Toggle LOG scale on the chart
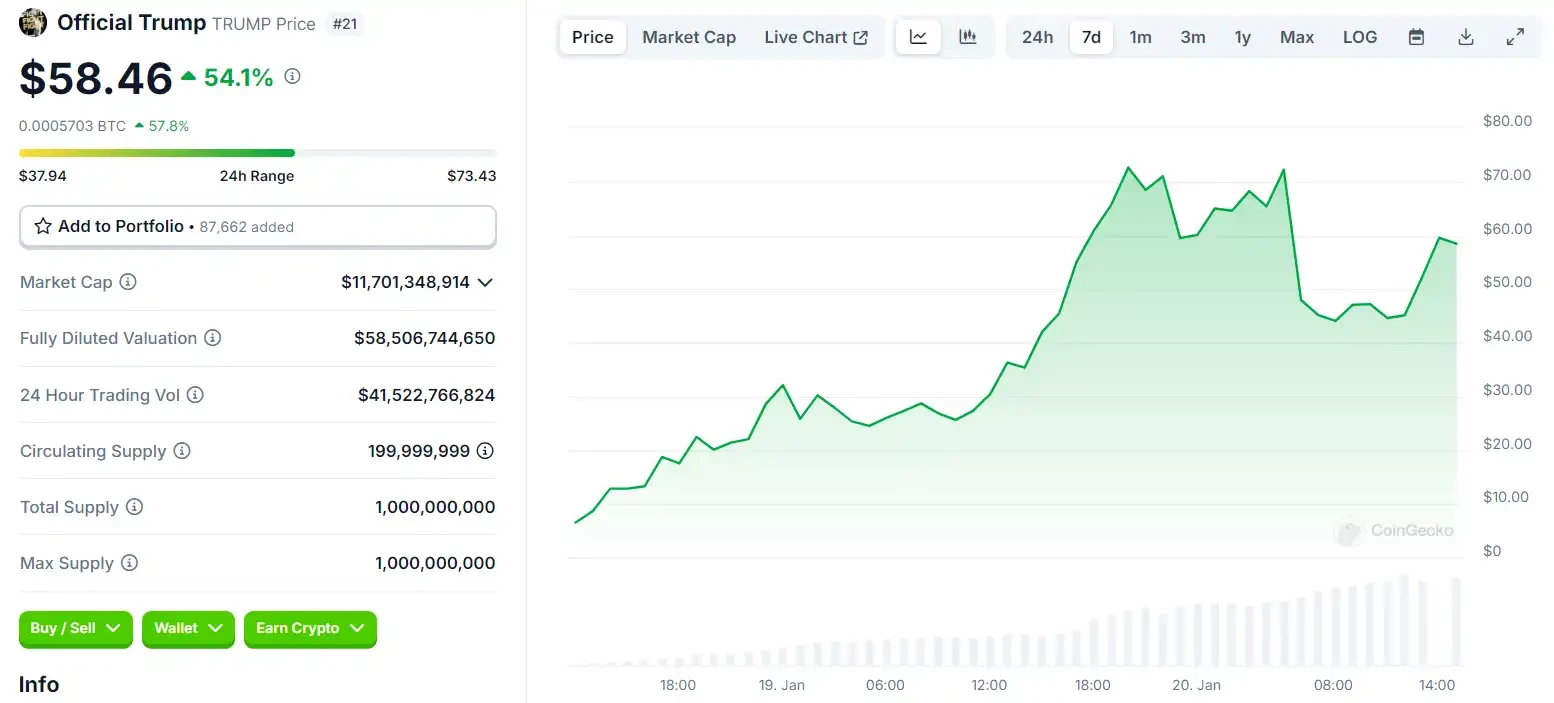The height and width of the screenshot is (703, 1554). pos(1360,36)
